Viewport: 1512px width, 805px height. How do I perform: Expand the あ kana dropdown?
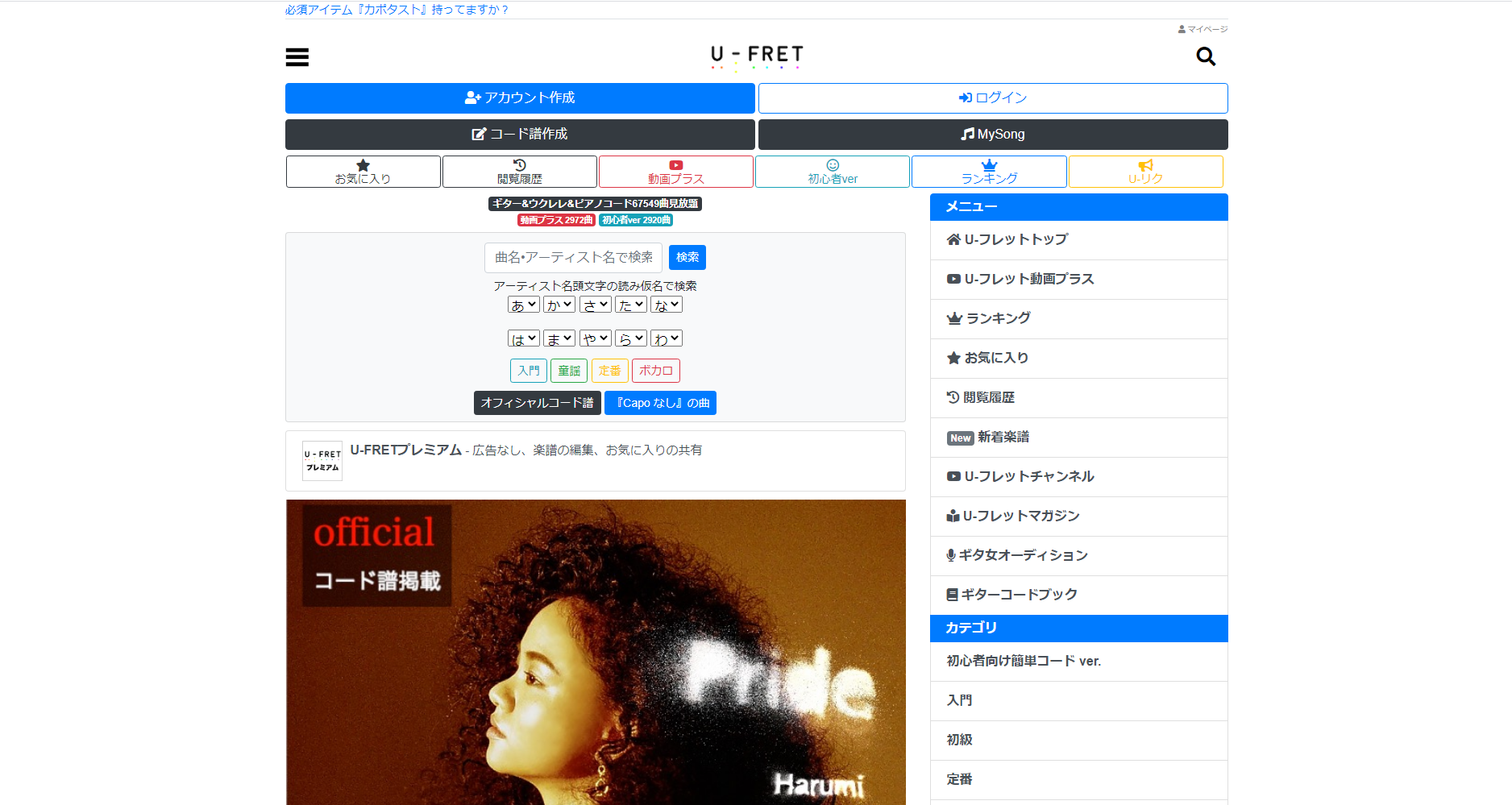[x=524, y=304]
